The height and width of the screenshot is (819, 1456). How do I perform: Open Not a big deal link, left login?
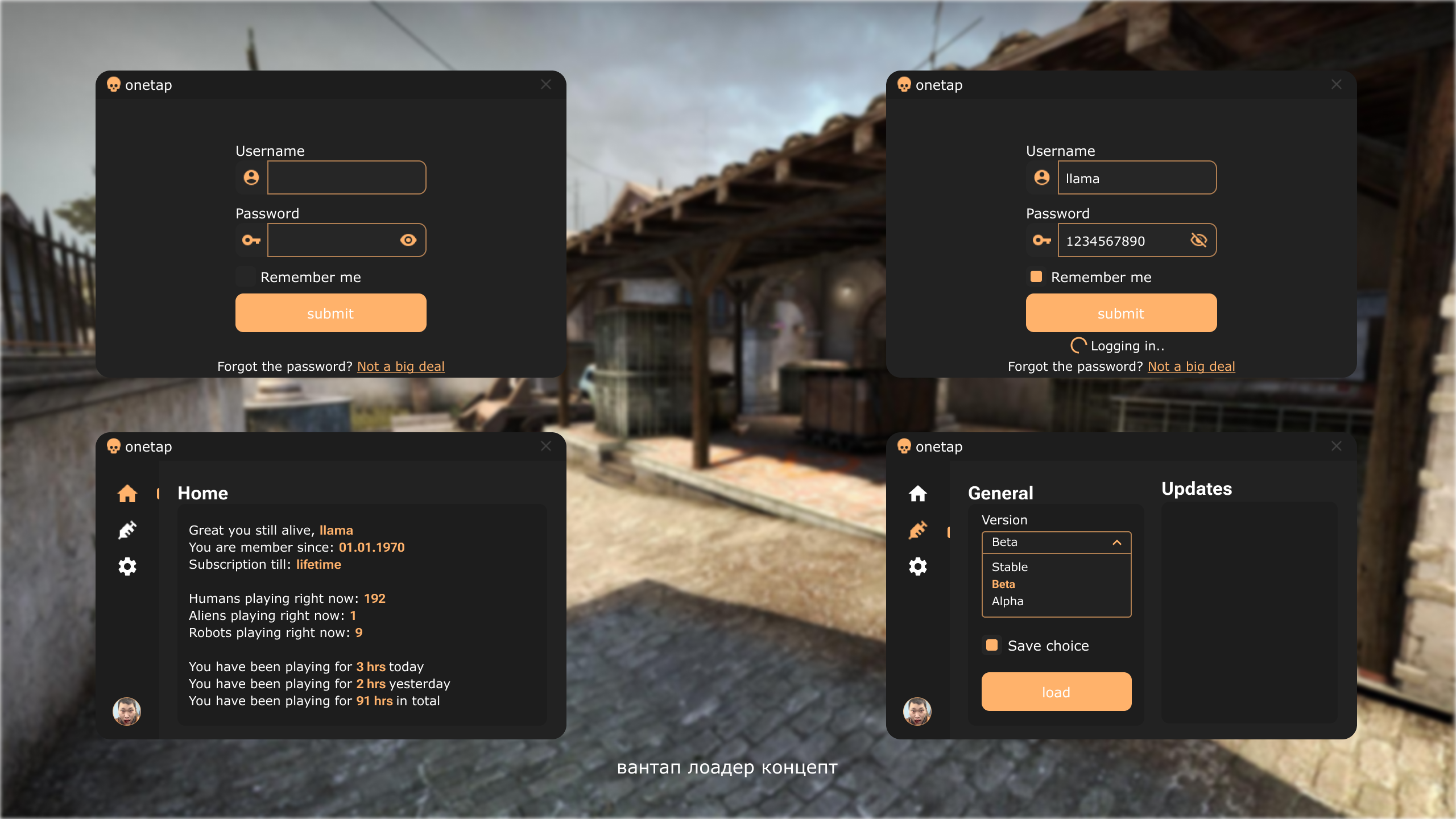click(x=401, y=366)
